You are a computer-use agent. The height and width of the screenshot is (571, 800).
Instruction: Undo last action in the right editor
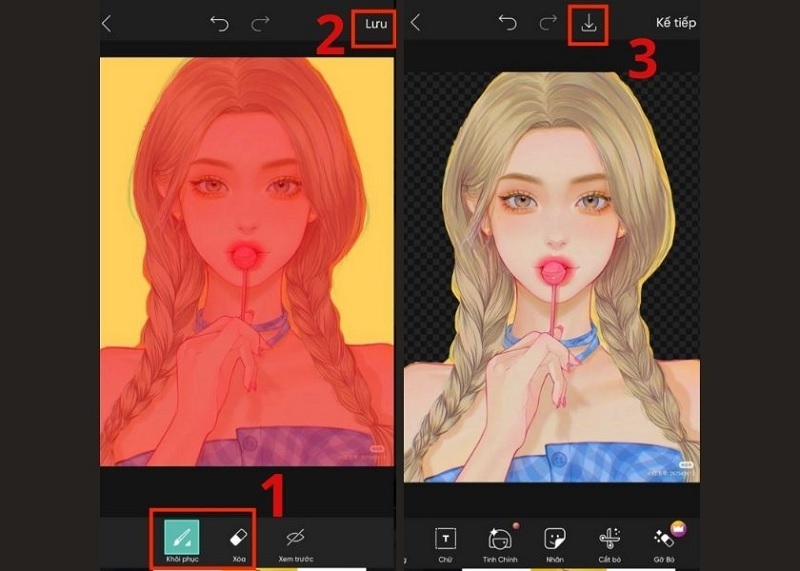coord(507,23)
